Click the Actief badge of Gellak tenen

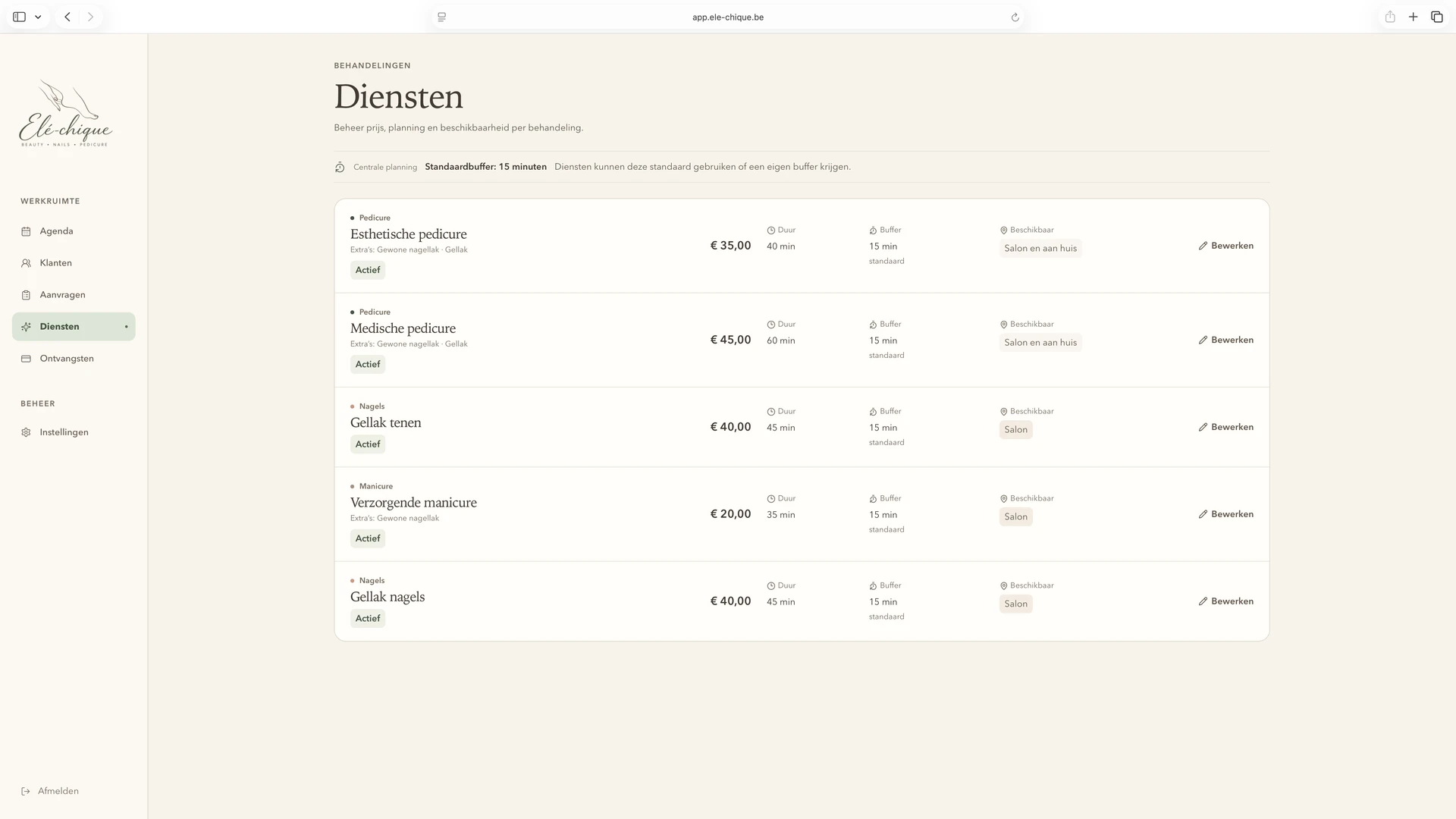[x=368, y=444]
